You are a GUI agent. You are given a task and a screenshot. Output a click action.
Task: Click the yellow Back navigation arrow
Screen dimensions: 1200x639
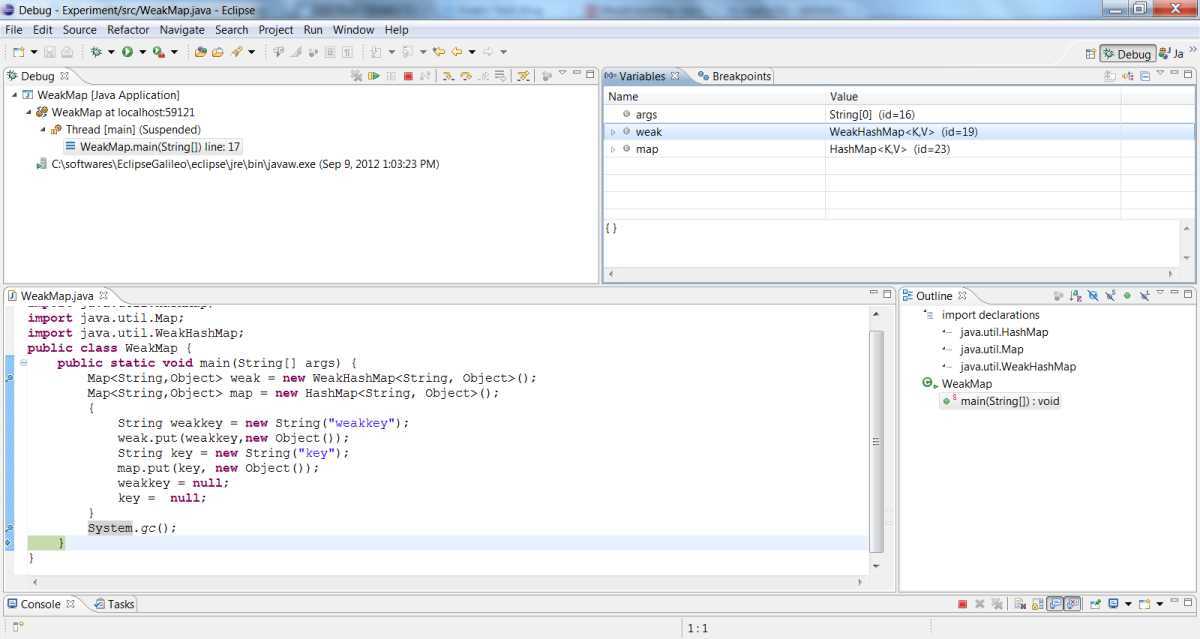456,52
